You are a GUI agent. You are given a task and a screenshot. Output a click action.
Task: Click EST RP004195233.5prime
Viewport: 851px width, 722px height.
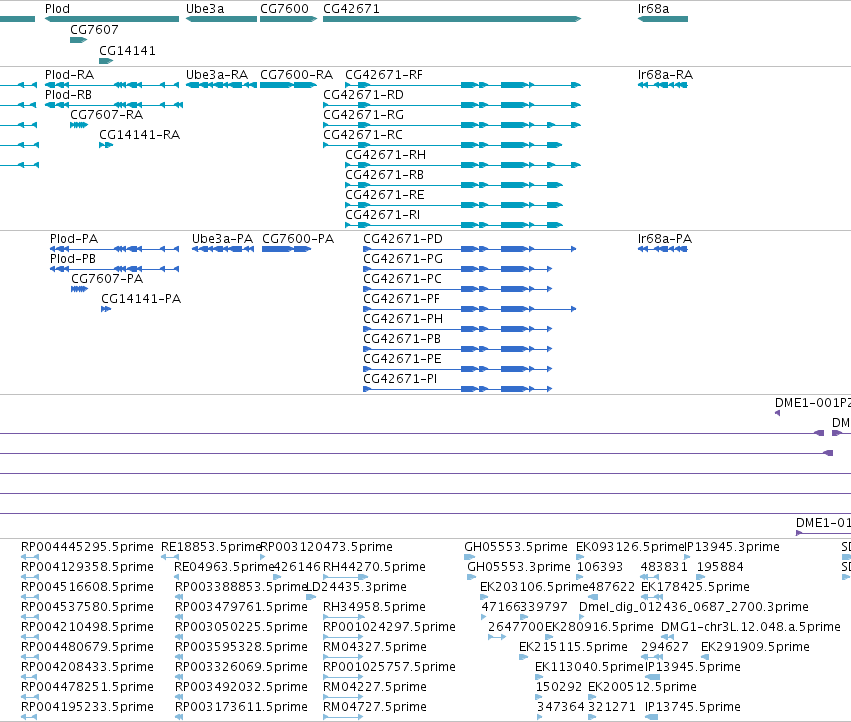point(87,707)
